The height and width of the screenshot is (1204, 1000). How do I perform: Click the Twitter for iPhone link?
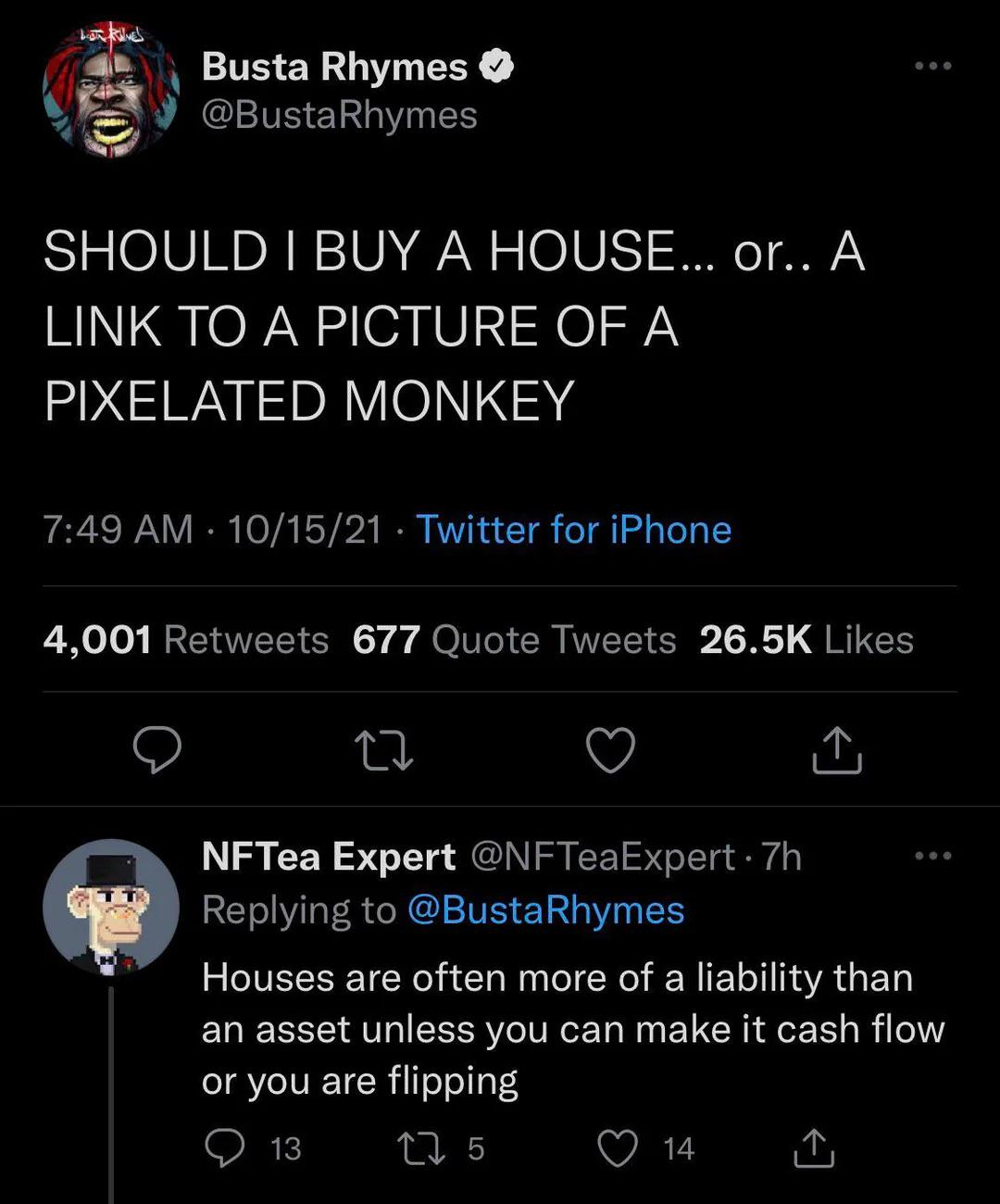click(x=574, y=530)
